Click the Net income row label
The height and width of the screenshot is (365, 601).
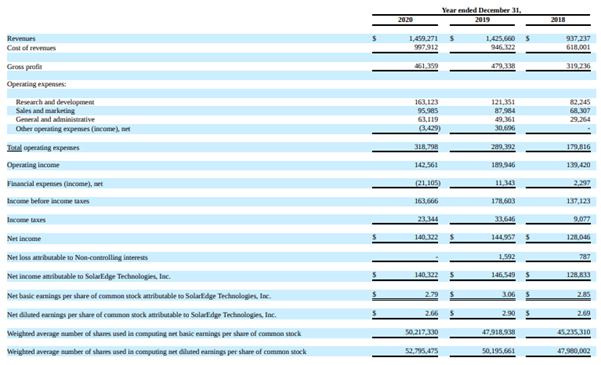coord(24,238)
